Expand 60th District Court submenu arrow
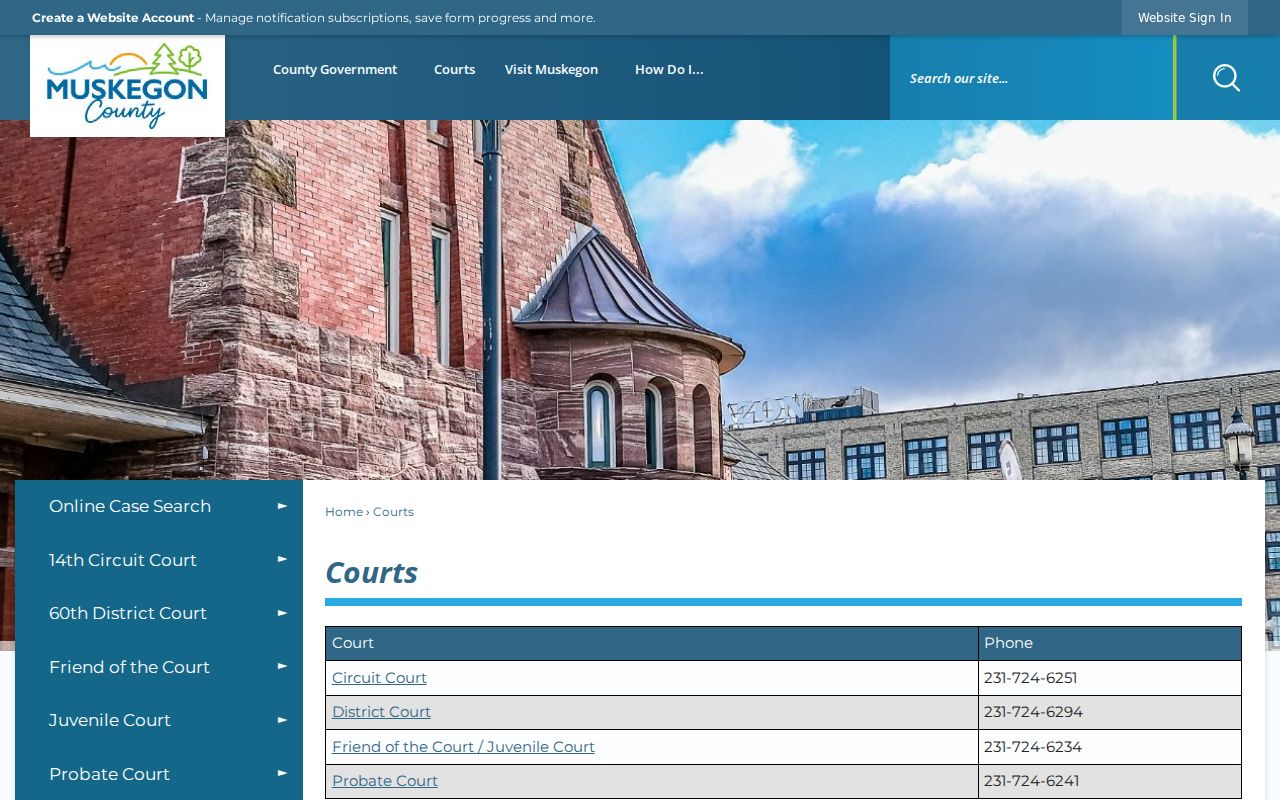 (x=282, y=613)
